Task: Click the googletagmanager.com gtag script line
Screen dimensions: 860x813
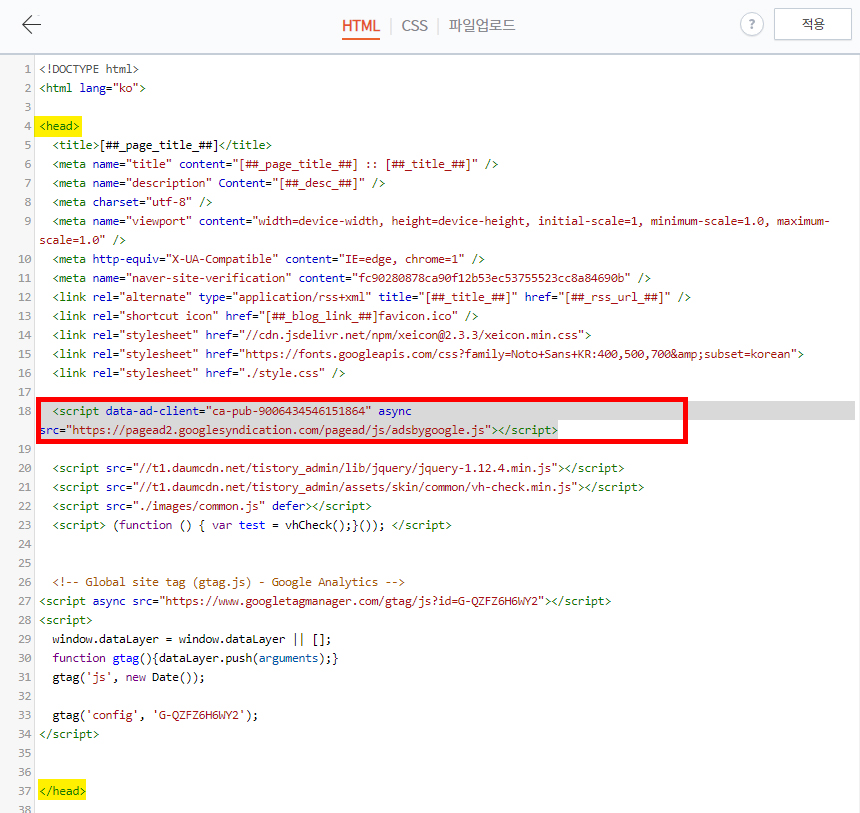Action: coord(325,601)
